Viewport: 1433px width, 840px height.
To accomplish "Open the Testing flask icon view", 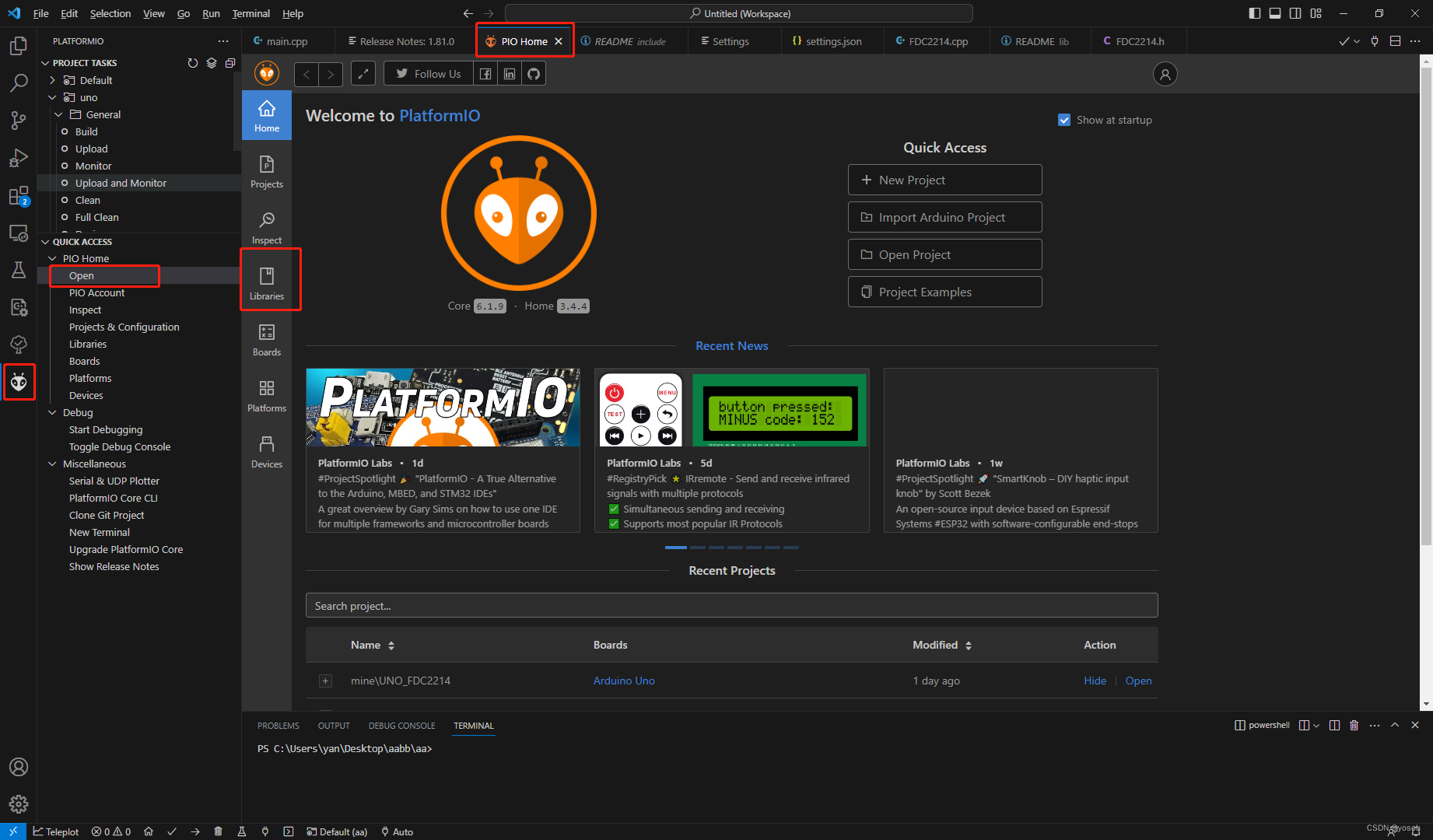I will [19, 270].
